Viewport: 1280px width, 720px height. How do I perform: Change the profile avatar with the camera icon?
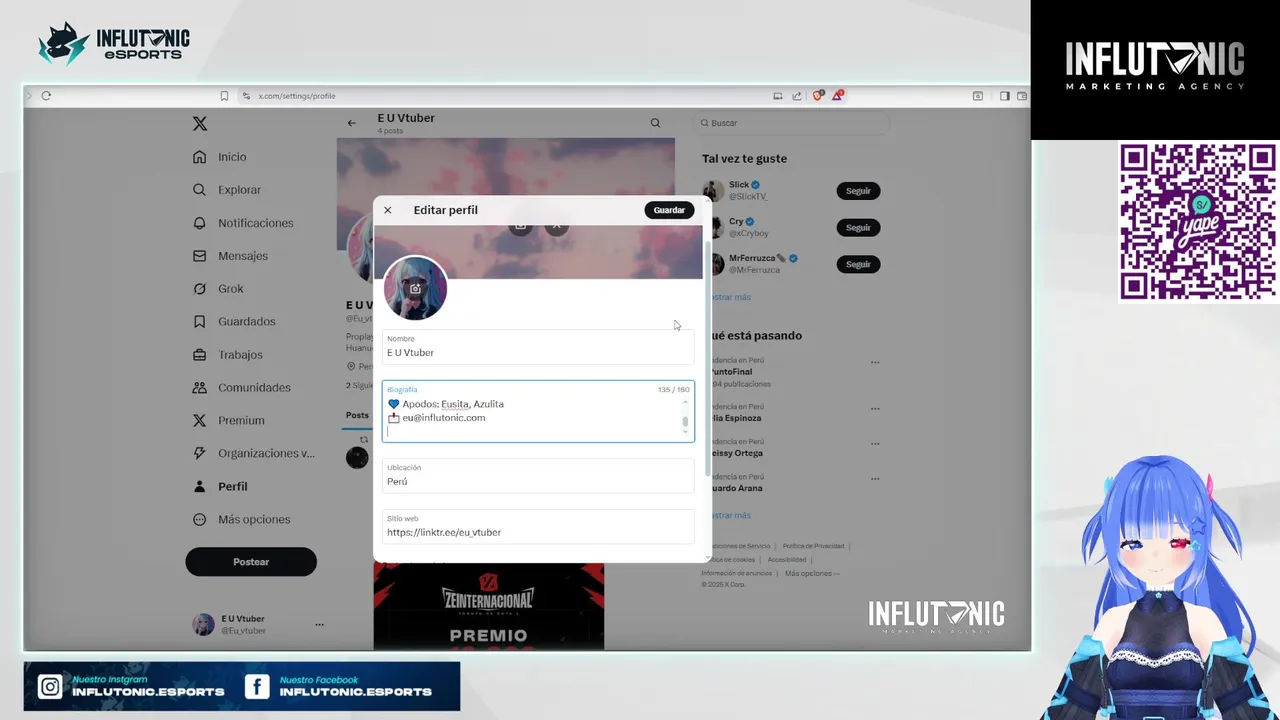tap(415, 289)
